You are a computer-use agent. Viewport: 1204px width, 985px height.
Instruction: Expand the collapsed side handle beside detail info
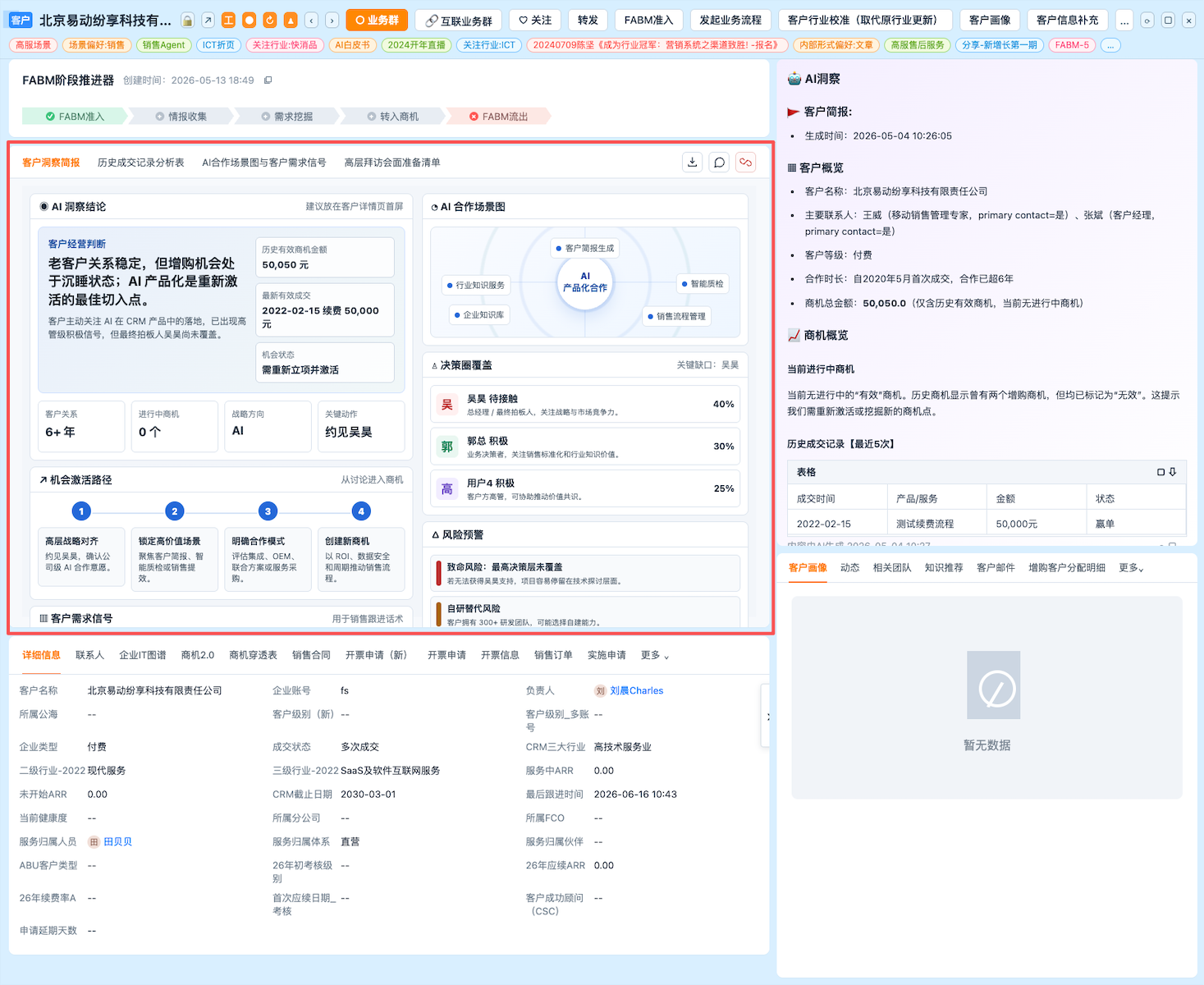click(x=767, y=716)
